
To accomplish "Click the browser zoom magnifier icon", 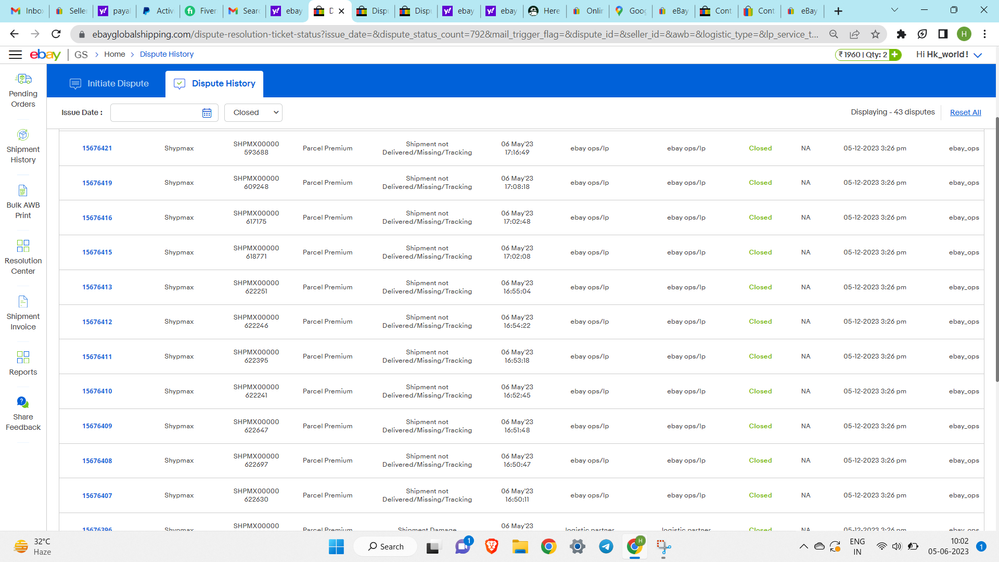I will click(x=833, y=34).
